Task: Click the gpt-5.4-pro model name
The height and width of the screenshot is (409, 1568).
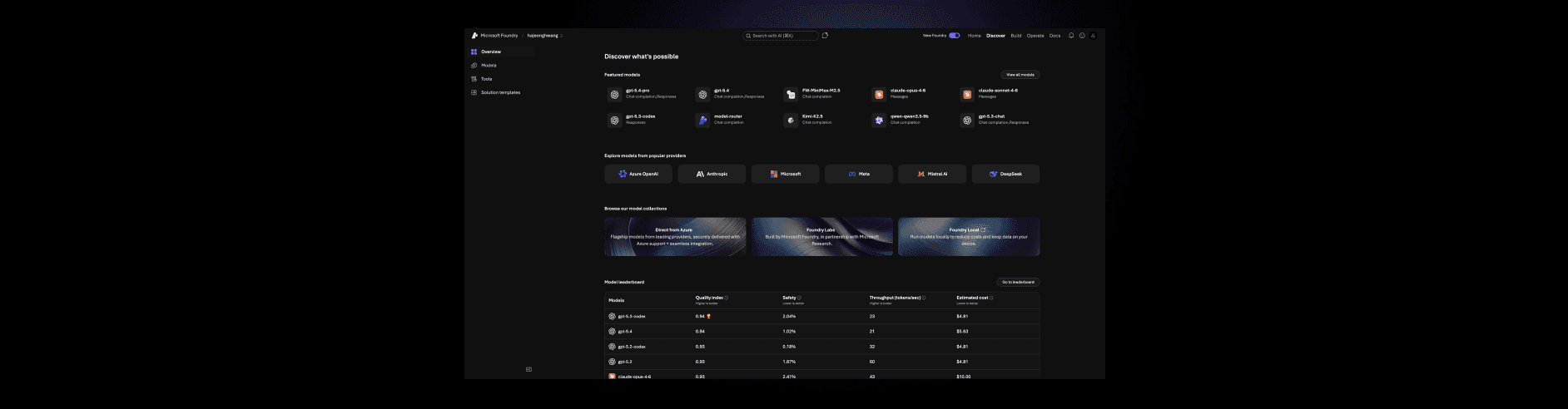Action: click(638, 91)
